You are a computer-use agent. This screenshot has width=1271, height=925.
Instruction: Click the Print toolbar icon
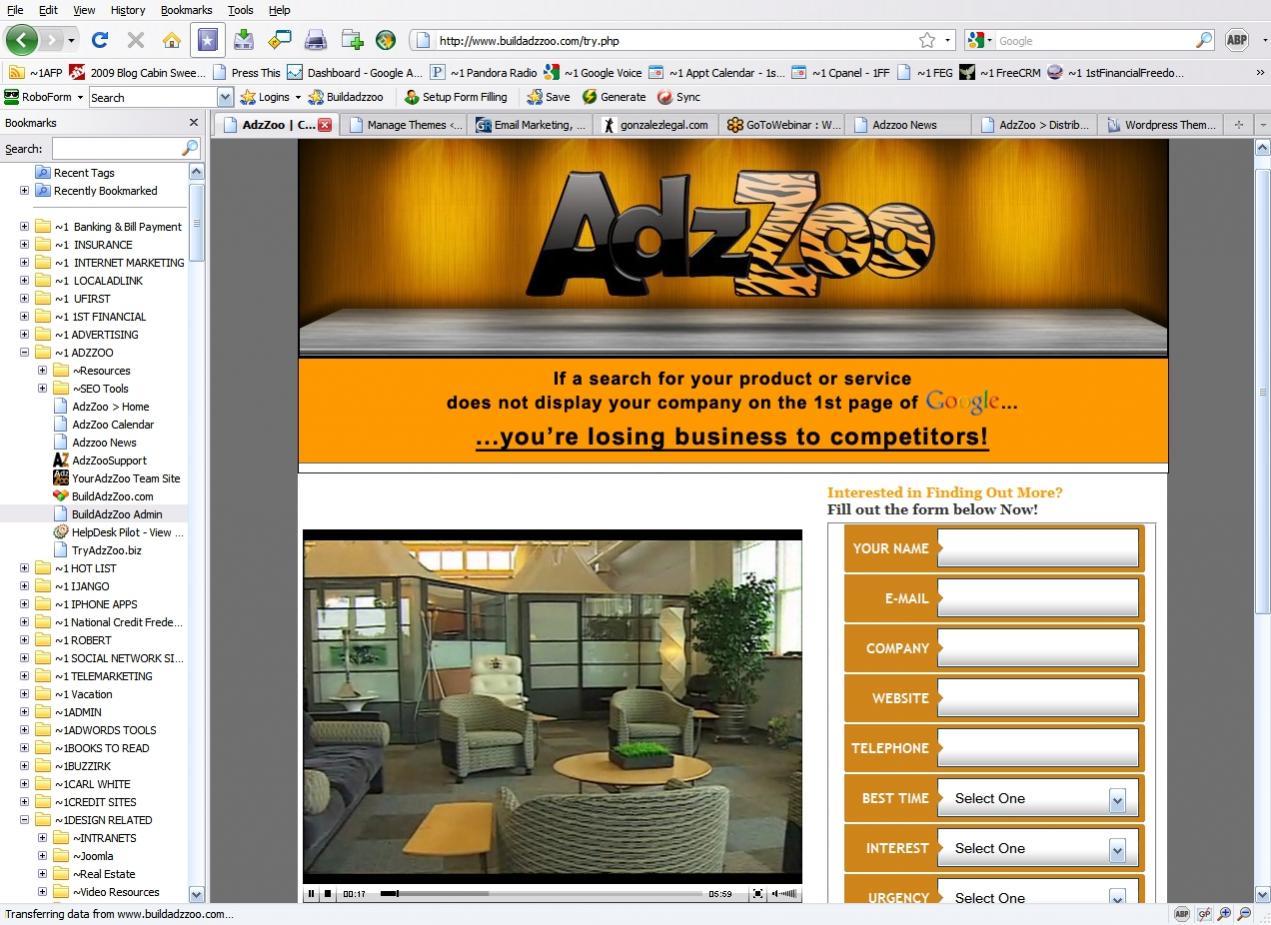tap(315, 40)
